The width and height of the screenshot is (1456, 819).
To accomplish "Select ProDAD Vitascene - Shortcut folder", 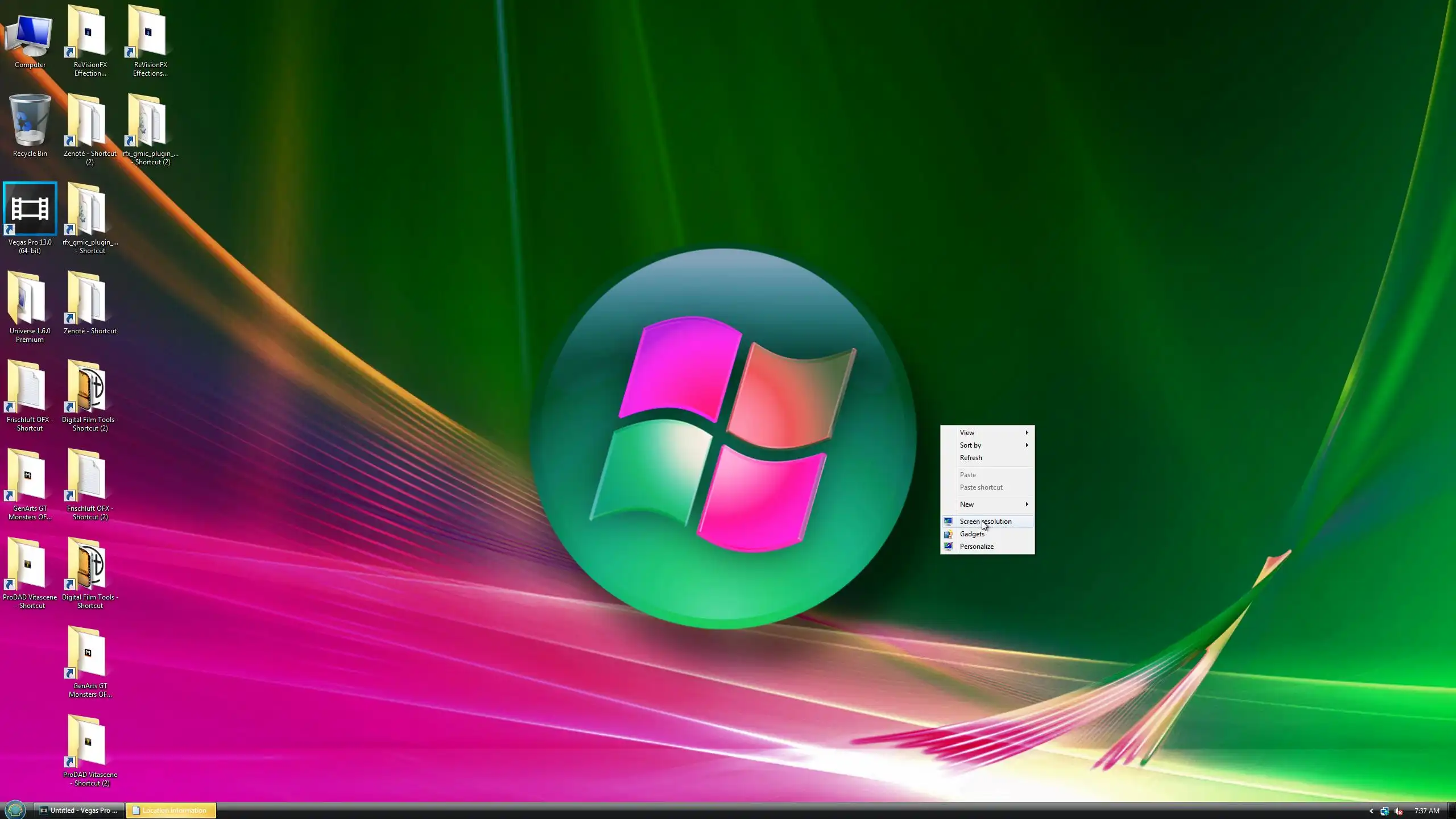I will (28, 566).
